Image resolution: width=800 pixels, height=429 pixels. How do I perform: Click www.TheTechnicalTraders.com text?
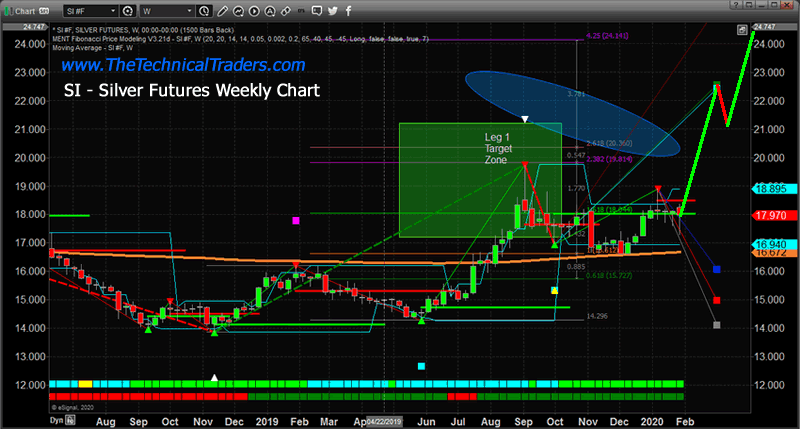(x=183, y=65)
